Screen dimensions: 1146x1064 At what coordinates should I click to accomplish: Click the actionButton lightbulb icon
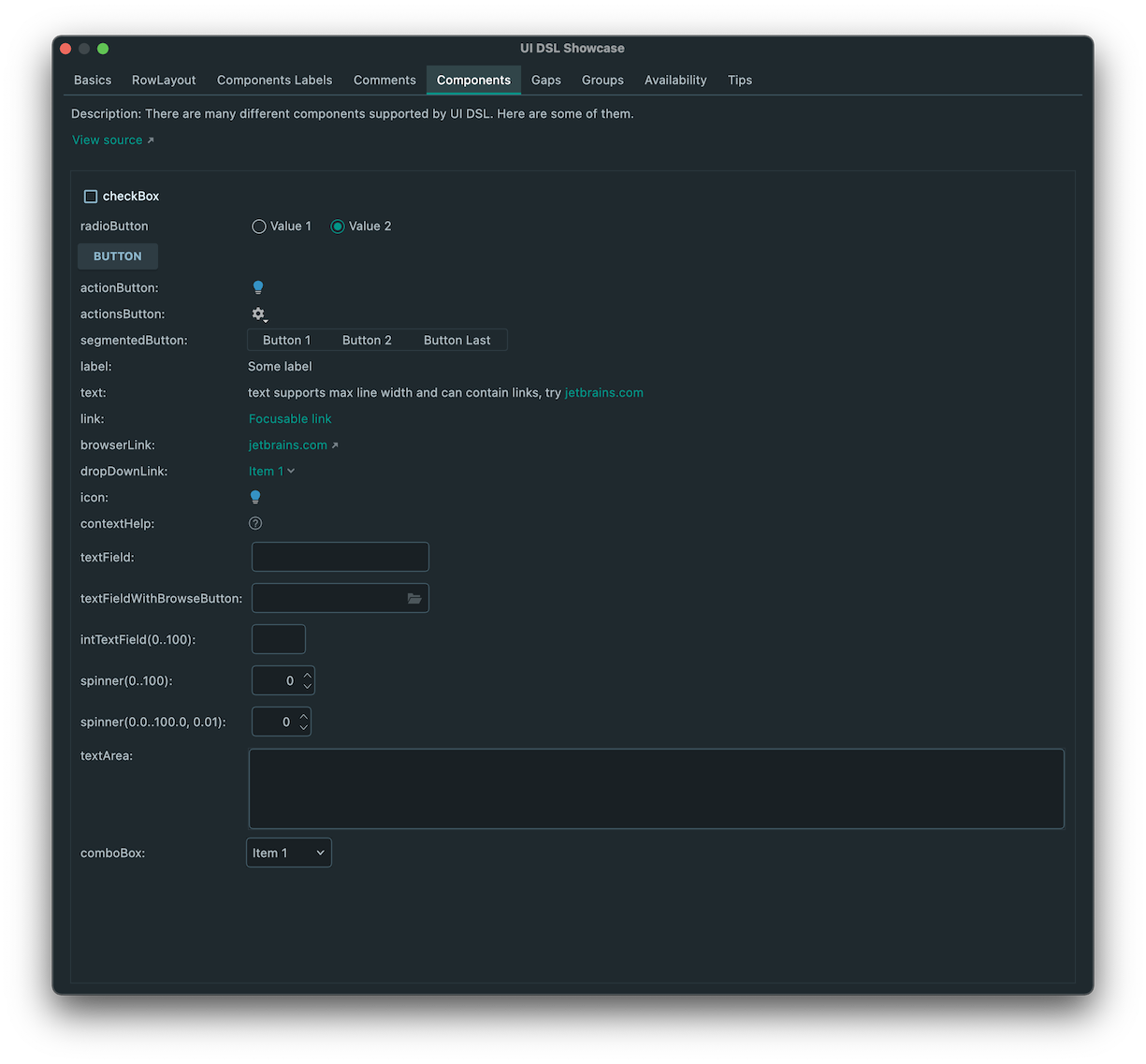tap(258, 287)
